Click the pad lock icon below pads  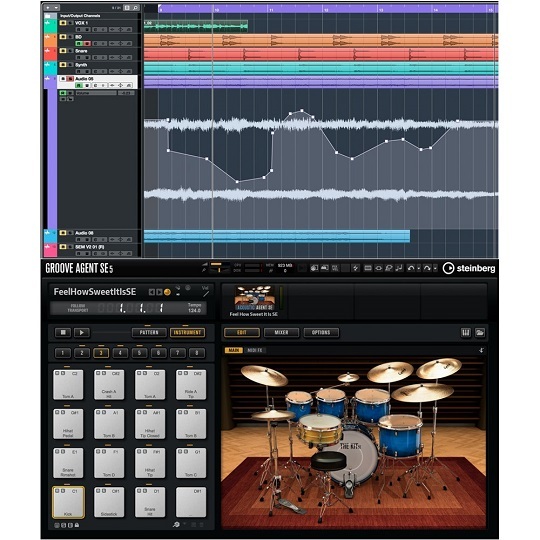tap(77, 525)
